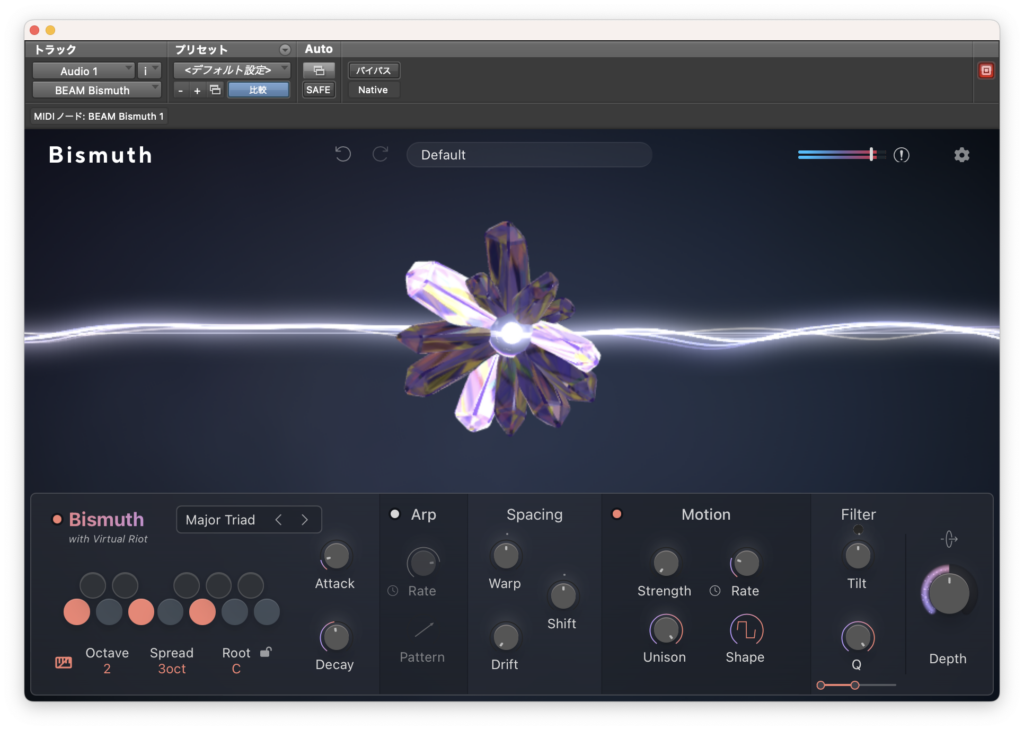Enable the B note circle
The height and width of the screenshot is (730, 1024).
click(266, 612)
